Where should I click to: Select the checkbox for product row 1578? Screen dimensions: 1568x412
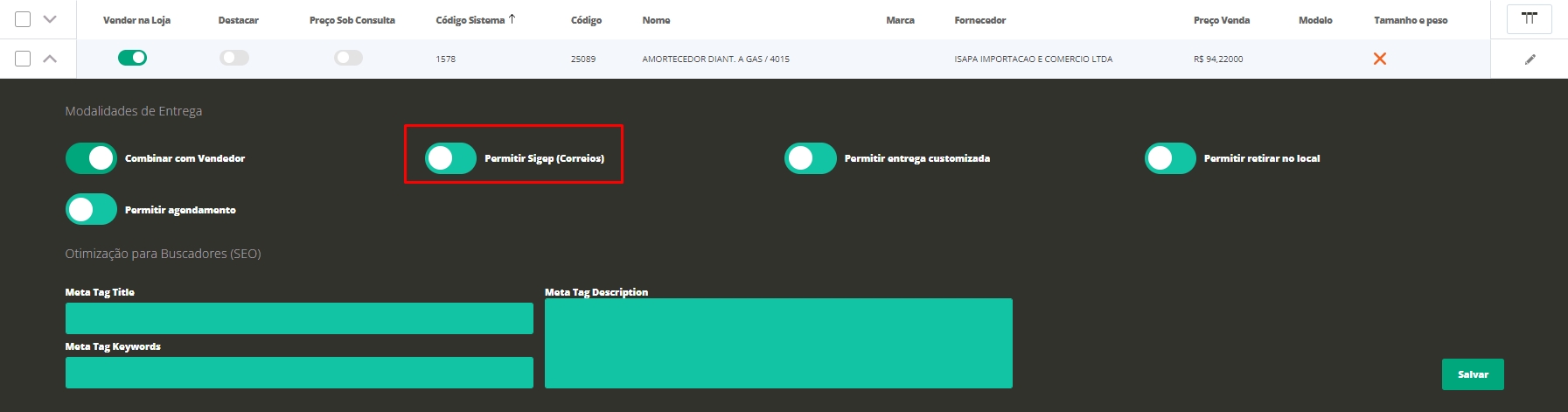point(24,59)
